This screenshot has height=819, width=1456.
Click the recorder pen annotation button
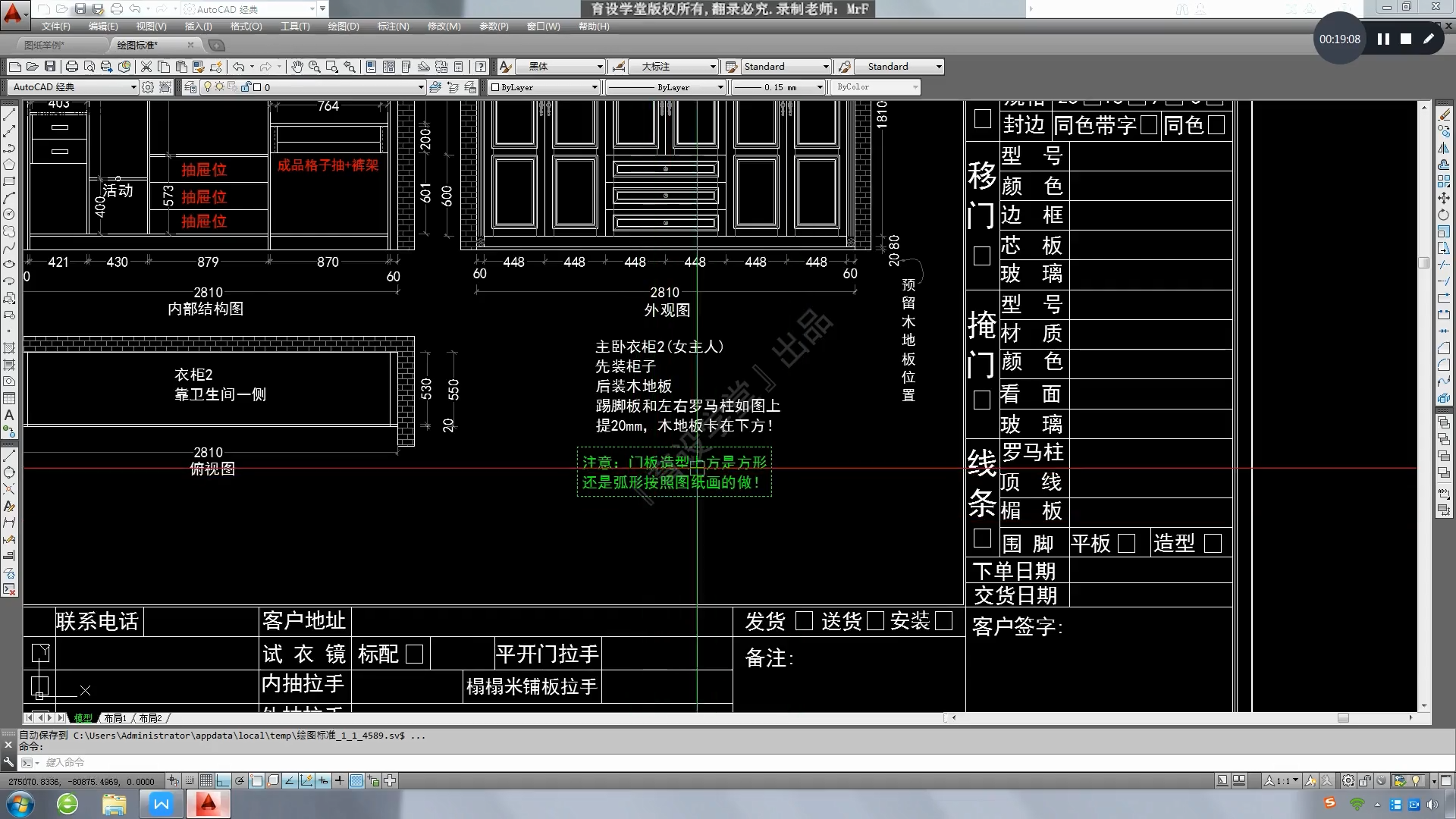[1429, 39]
